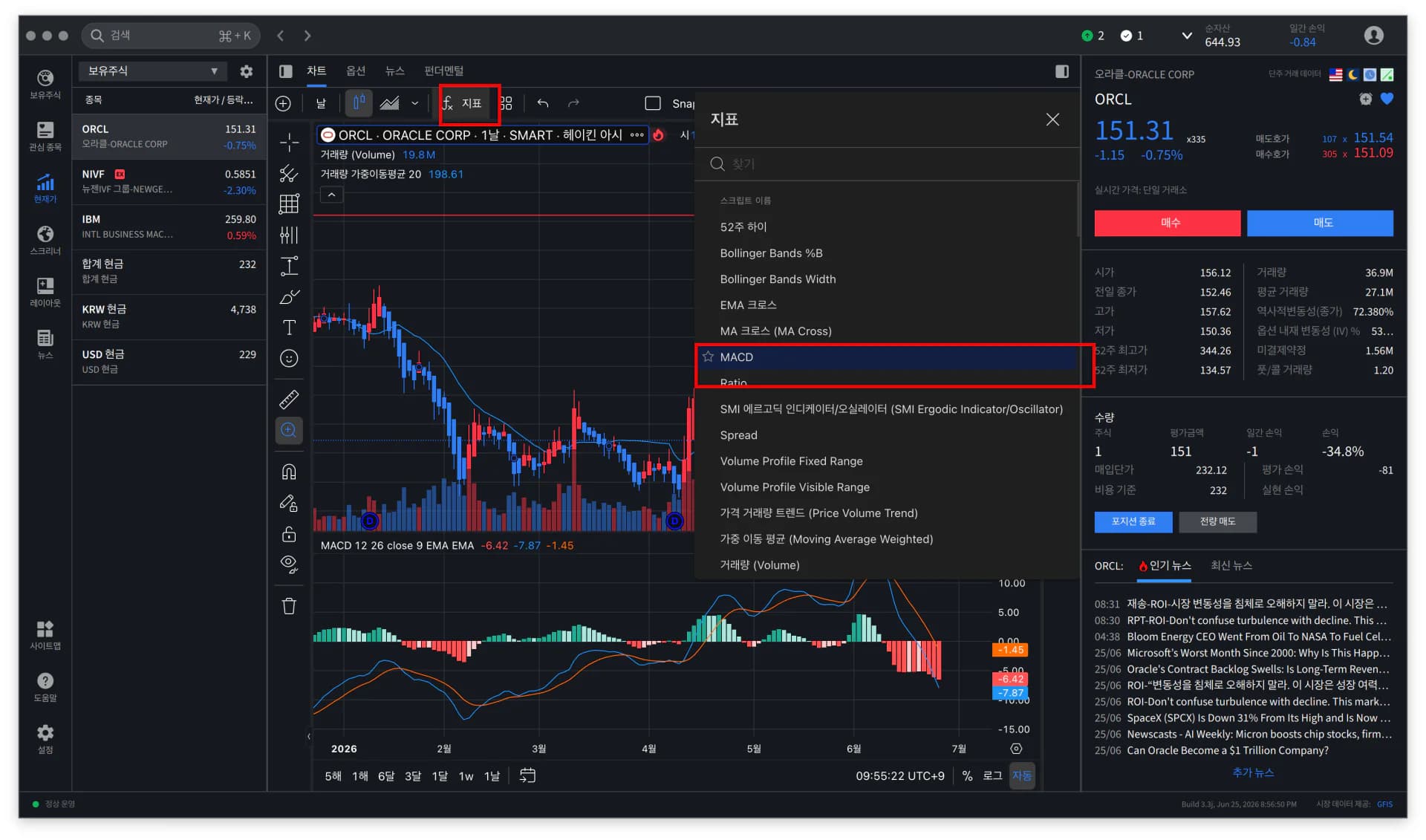Click the 검색 search box at top

pyautogui.click(x=171, y=35)
